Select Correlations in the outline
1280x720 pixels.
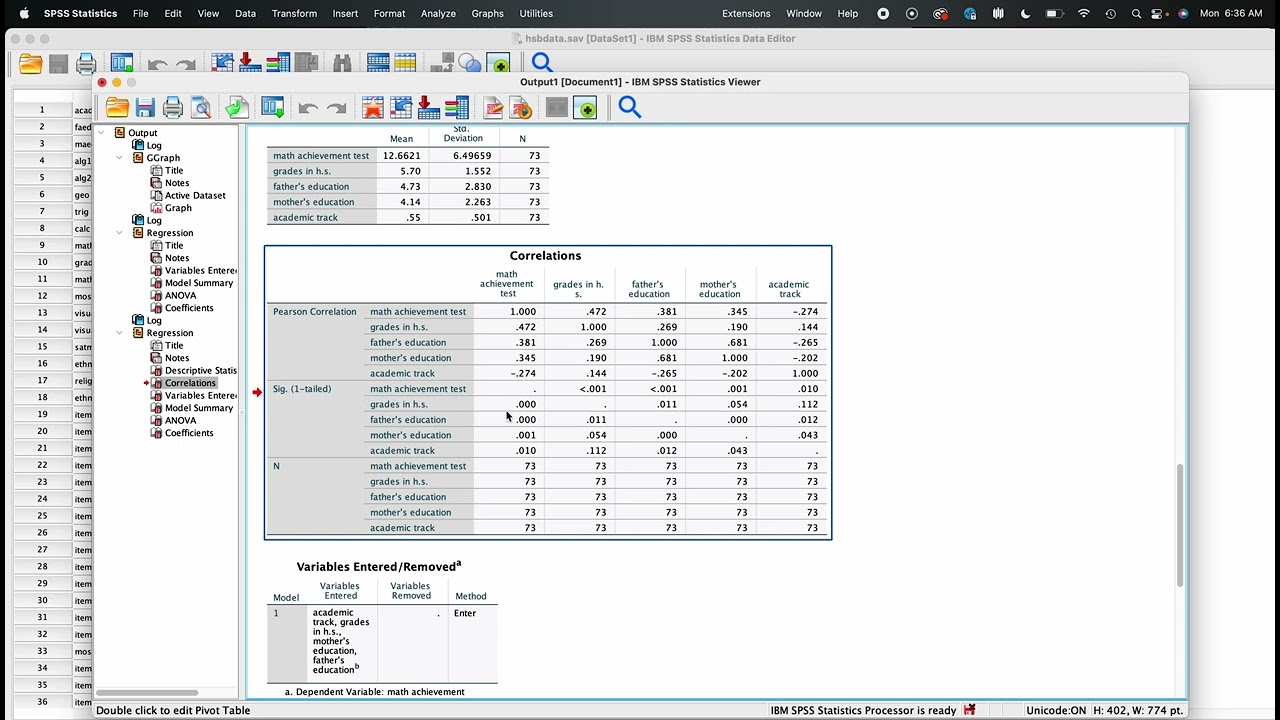pyautogui.click(x=190, y=383)
